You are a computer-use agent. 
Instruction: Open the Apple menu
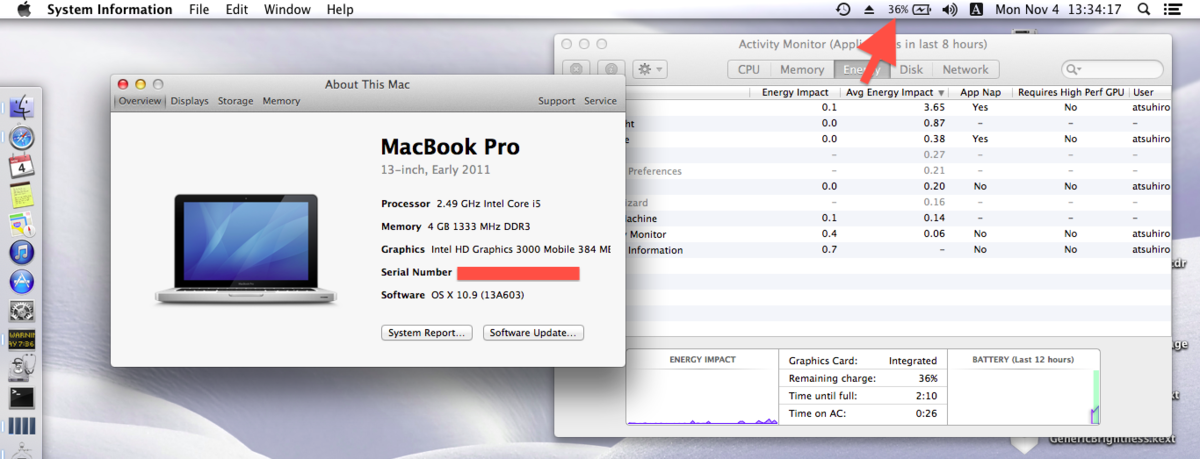[24, 9]
